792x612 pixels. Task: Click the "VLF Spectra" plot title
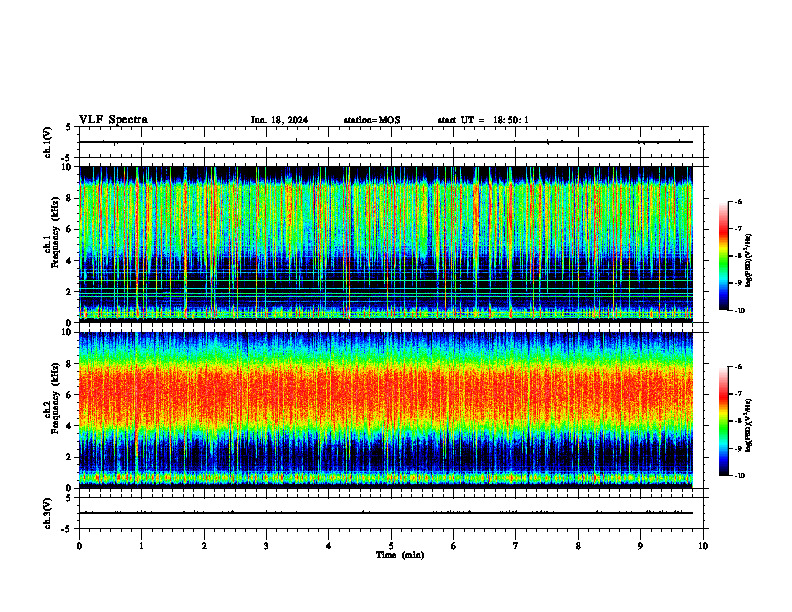point(113,120)
